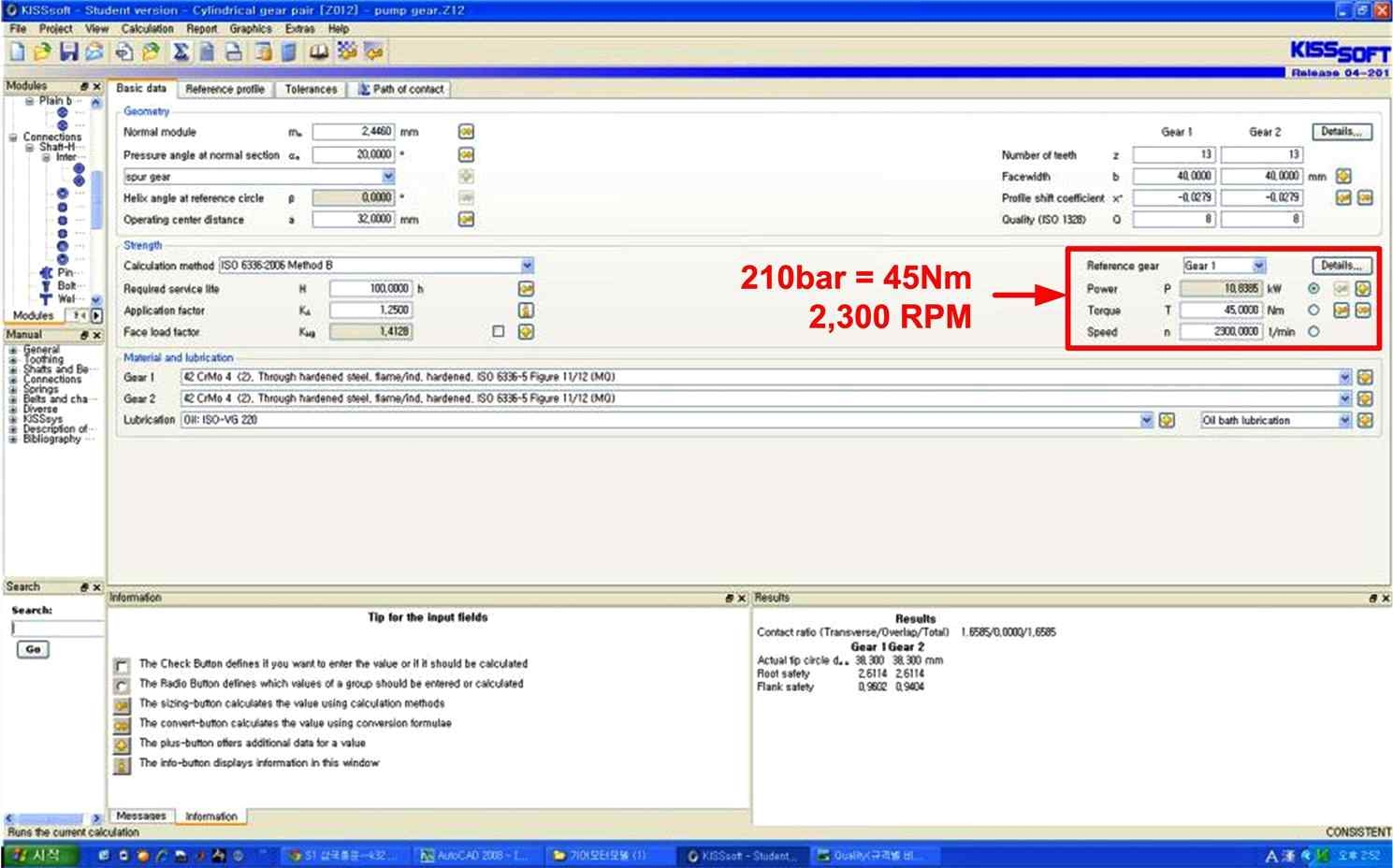This screenshot has height=868, width=1393.
Task: Click the first sizing button for Profile shift coefficient
Action: (1343, 198)
